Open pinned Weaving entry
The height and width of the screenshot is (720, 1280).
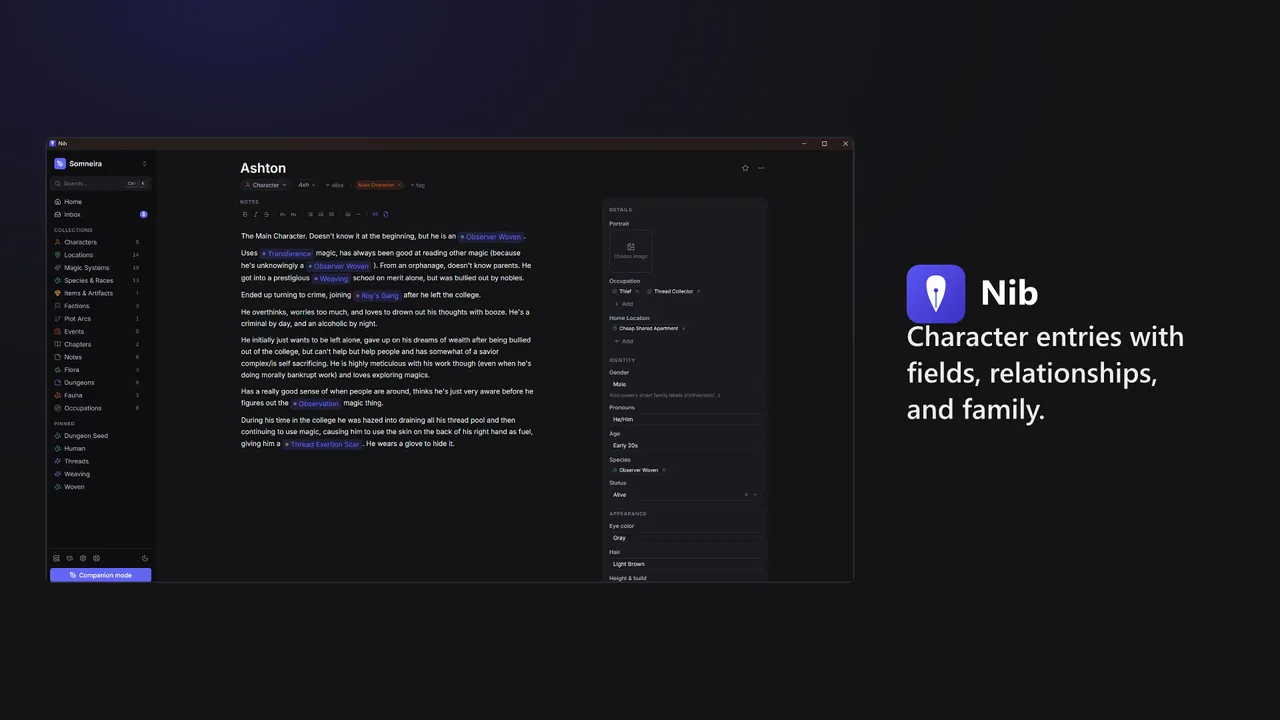point(100,474)
